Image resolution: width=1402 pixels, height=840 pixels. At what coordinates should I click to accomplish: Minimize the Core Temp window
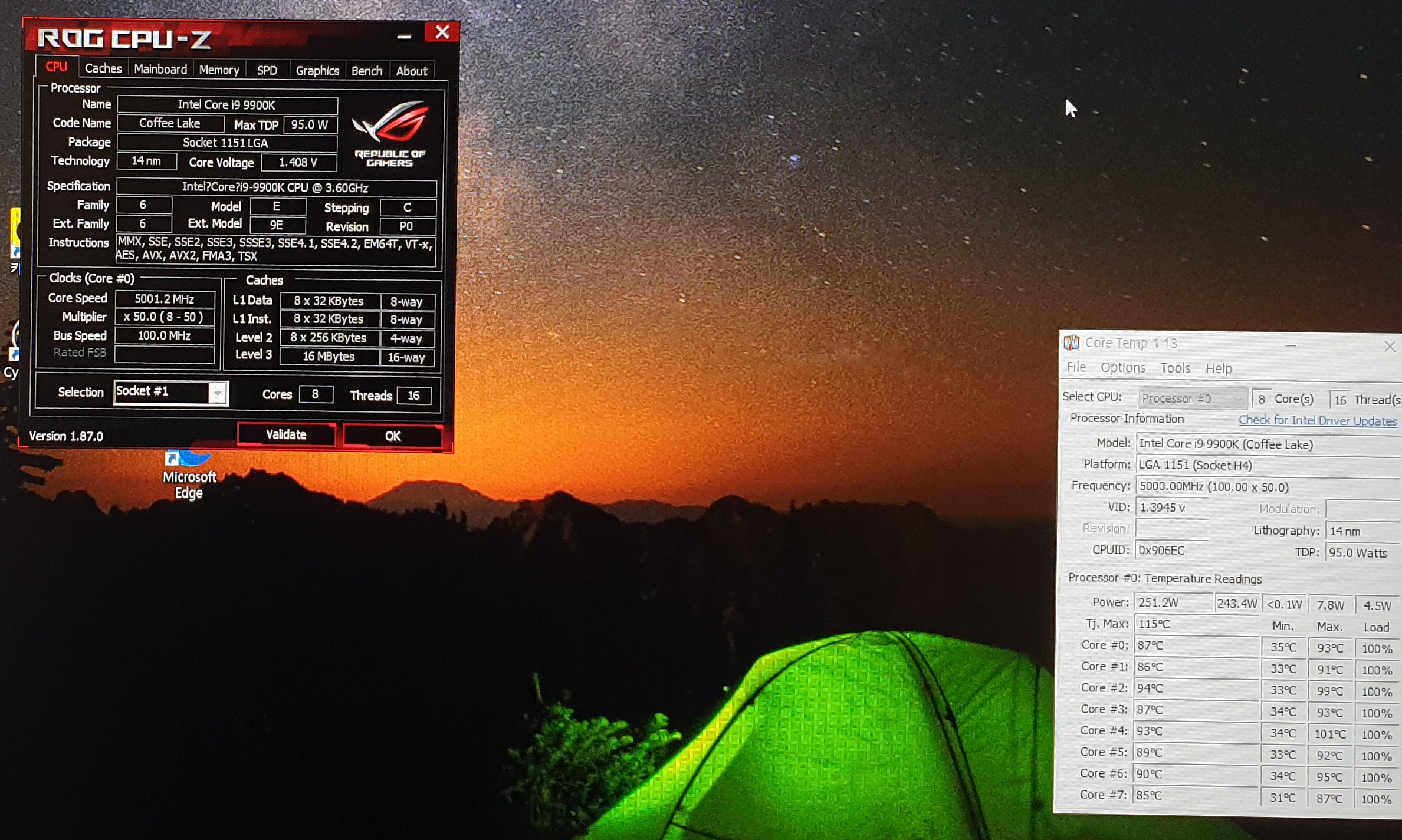[x=1291, y=345]
